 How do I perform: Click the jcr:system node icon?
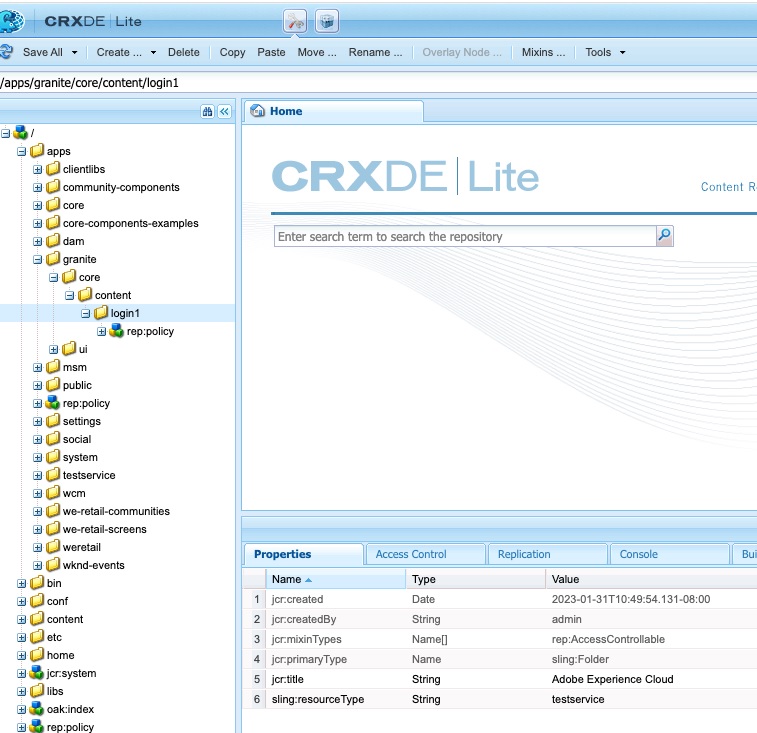click(37, 673)
